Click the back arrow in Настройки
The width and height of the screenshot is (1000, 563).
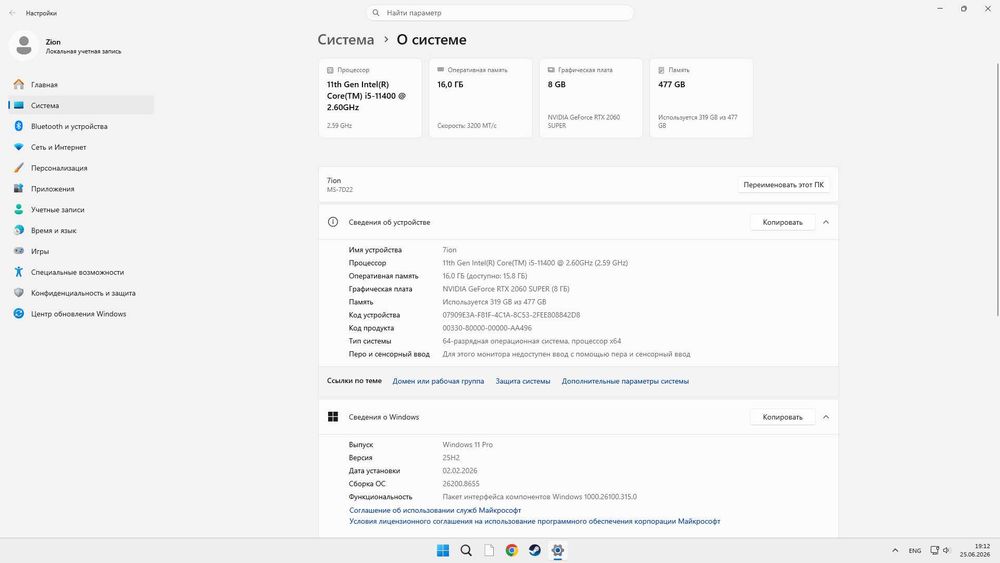pyautogui.click(x=12, y=13)
